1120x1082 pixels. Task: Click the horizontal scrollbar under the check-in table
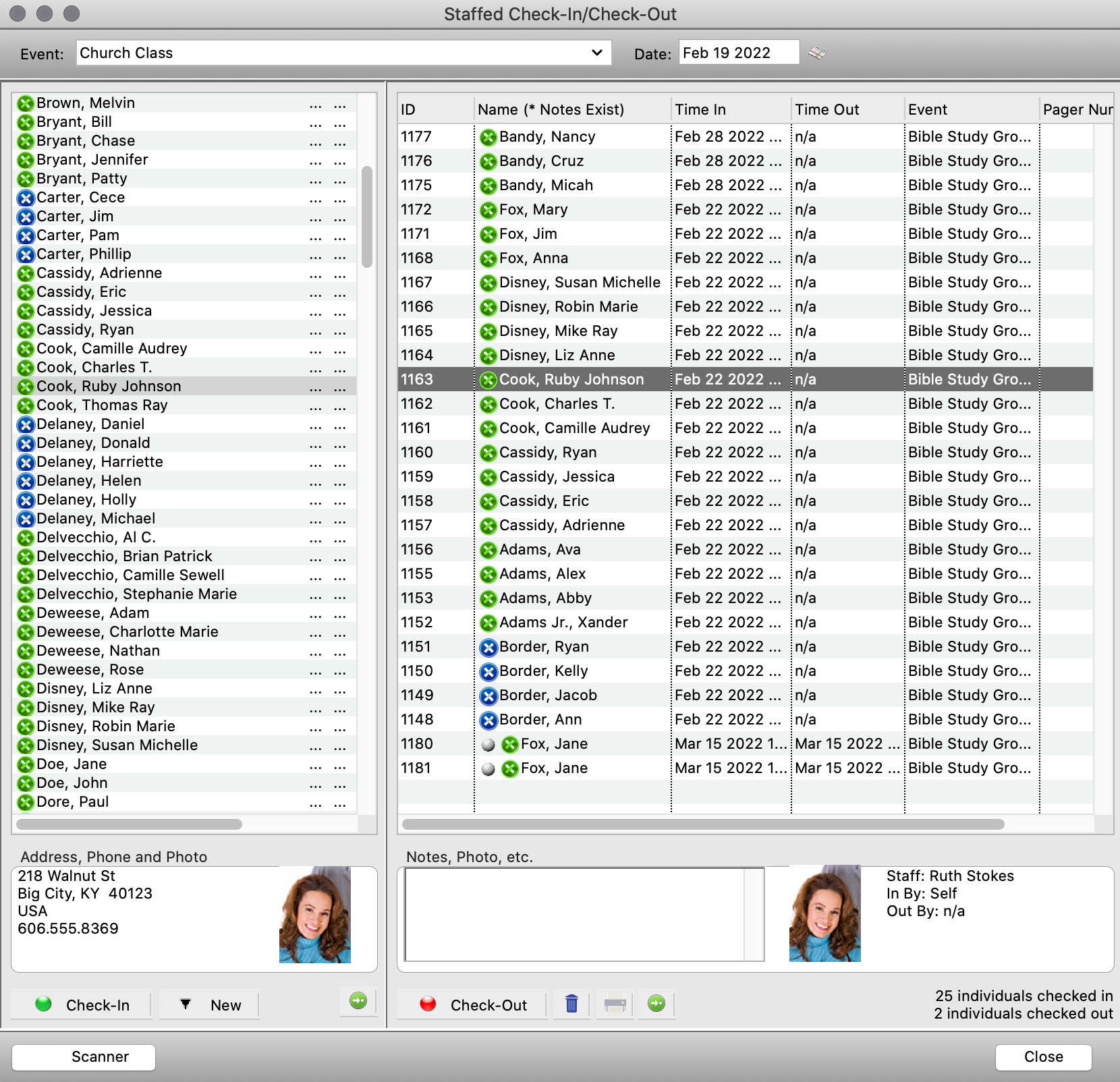point(702,824)
